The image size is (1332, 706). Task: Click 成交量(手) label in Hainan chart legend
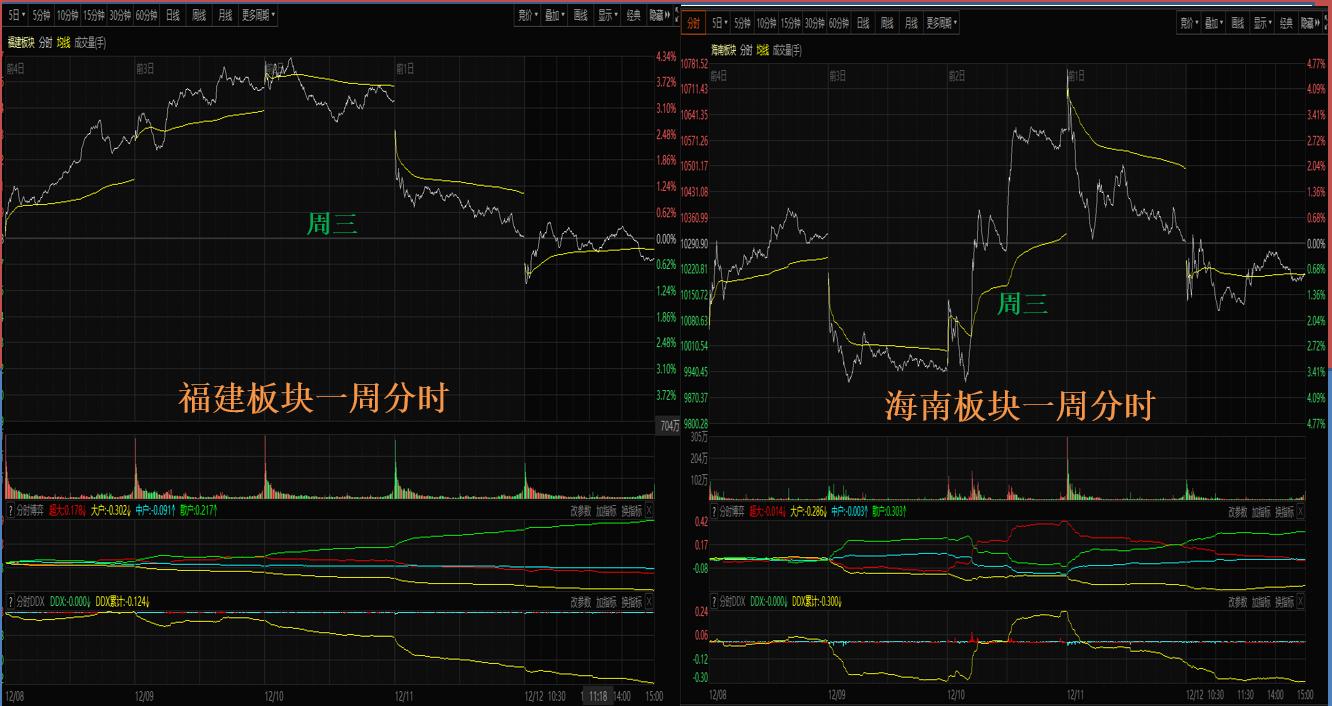(787, 50)
